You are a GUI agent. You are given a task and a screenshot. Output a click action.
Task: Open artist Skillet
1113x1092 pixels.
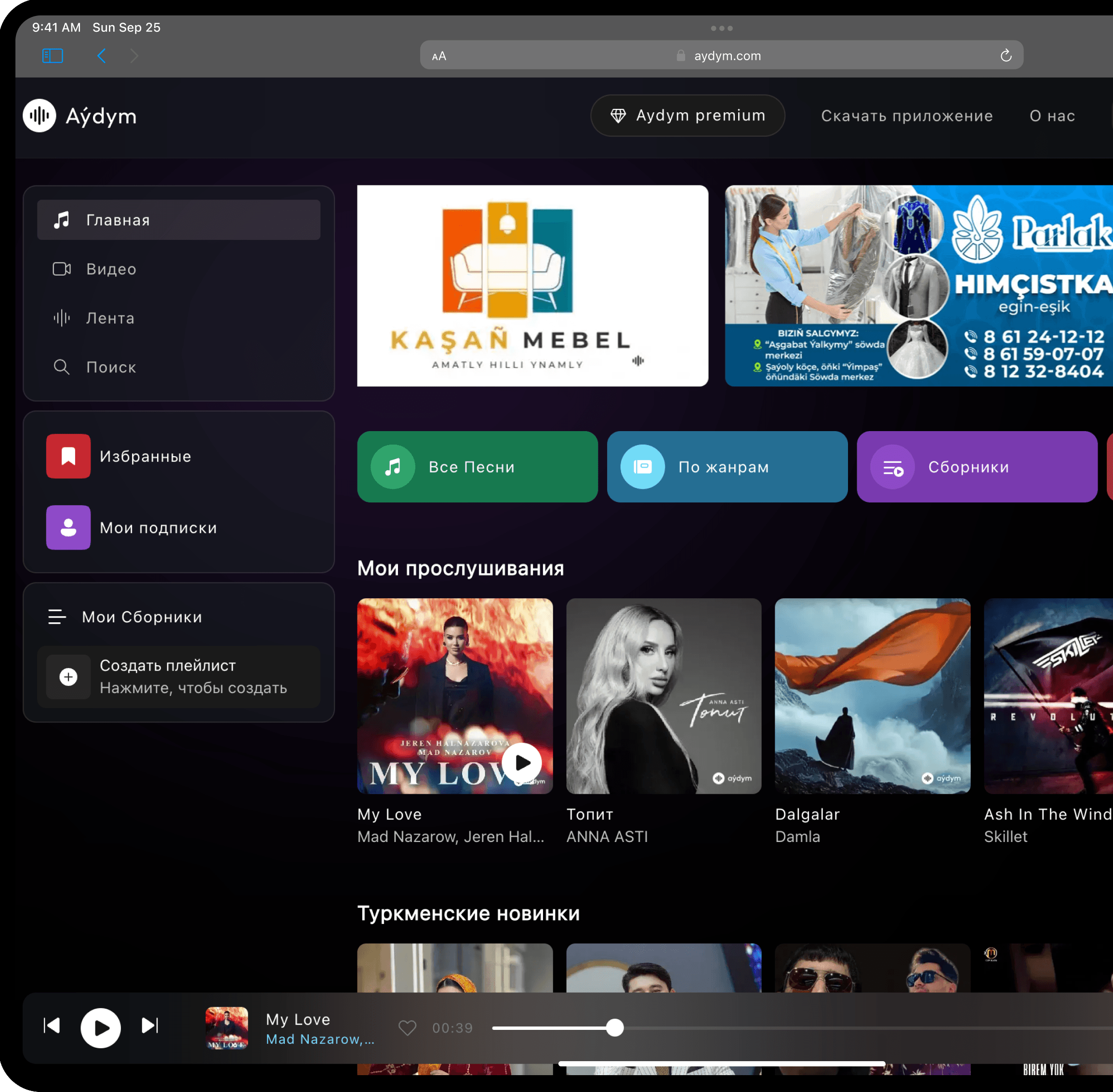[x=1006, y=837]
